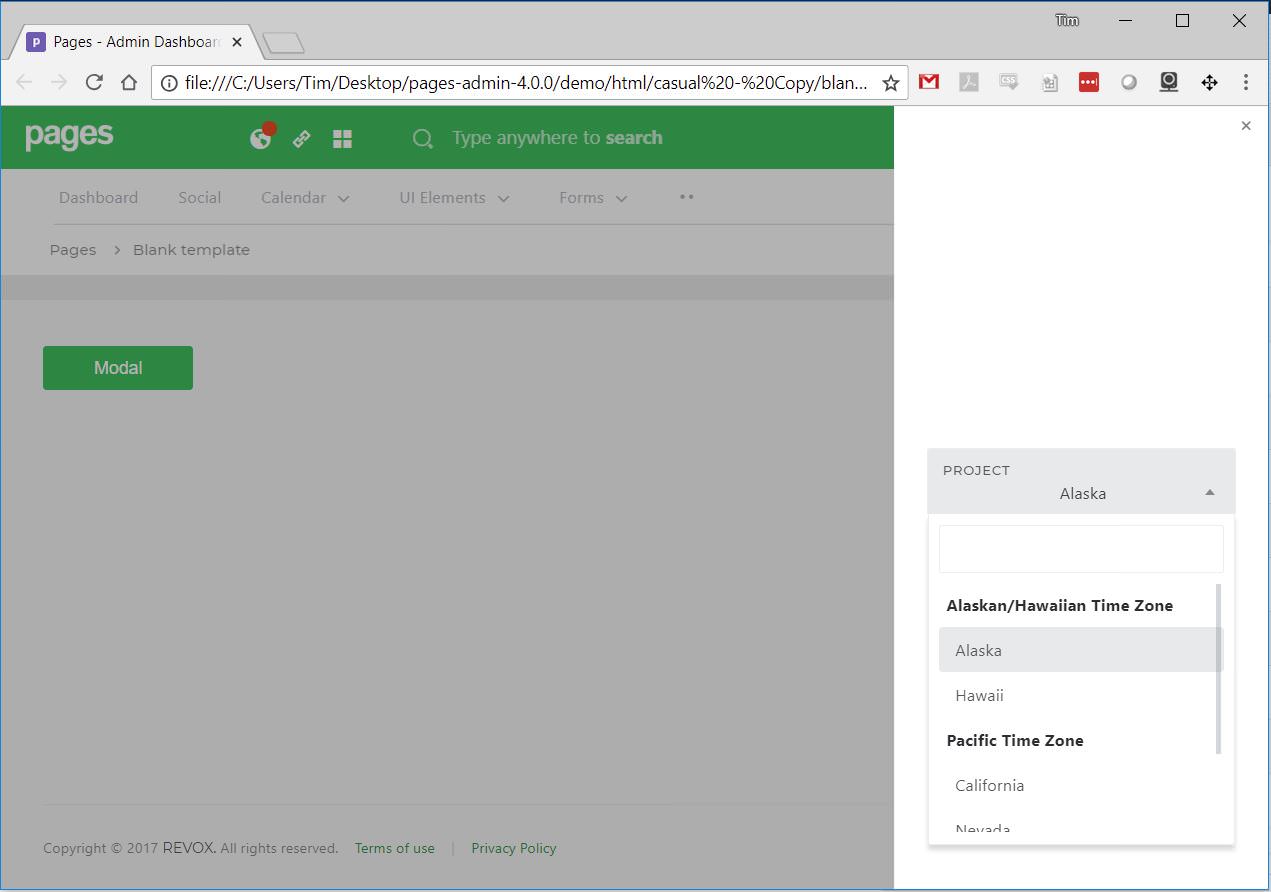The height and width of the screenshot is (892, 1271).
Task: Click the browser reload icon
Action: tap(94, 83)
